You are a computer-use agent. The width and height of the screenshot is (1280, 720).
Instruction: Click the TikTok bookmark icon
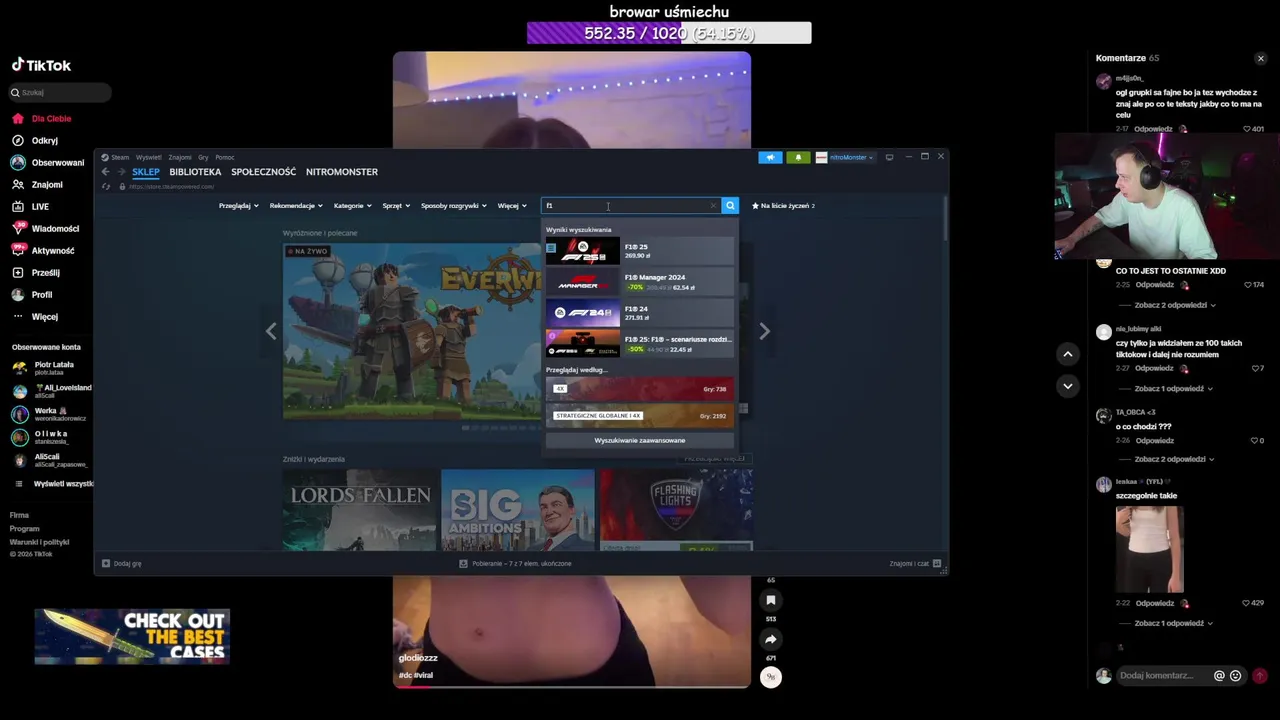pyautogui.click(x=770, y=600)
